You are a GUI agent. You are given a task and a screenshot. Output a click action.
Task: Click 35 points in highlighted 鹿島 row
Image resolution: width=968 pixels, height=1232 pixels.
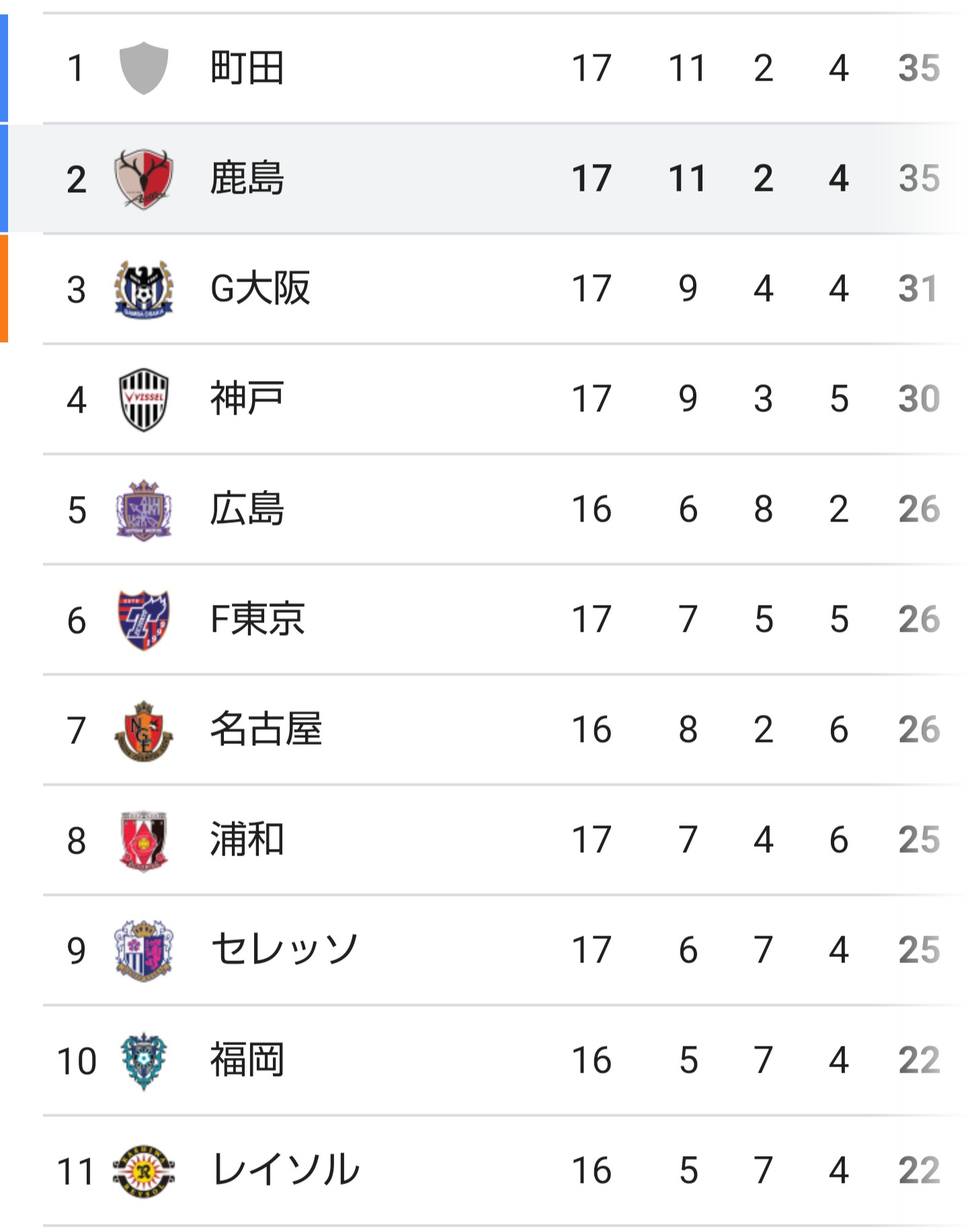click(x=919, y=179)
